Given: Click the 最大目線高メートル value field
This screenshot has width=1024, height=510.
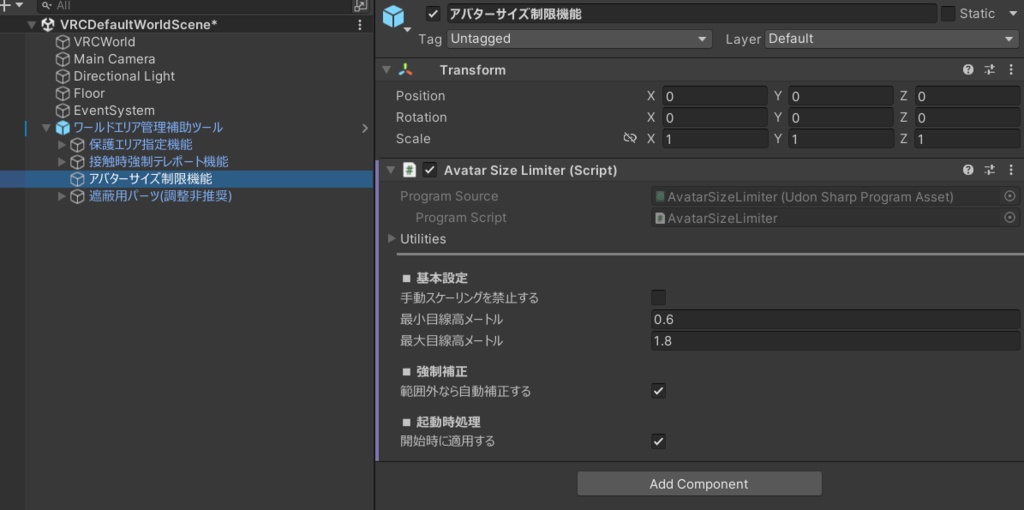Looking at the screenshot, I should [x=835, y=341].
